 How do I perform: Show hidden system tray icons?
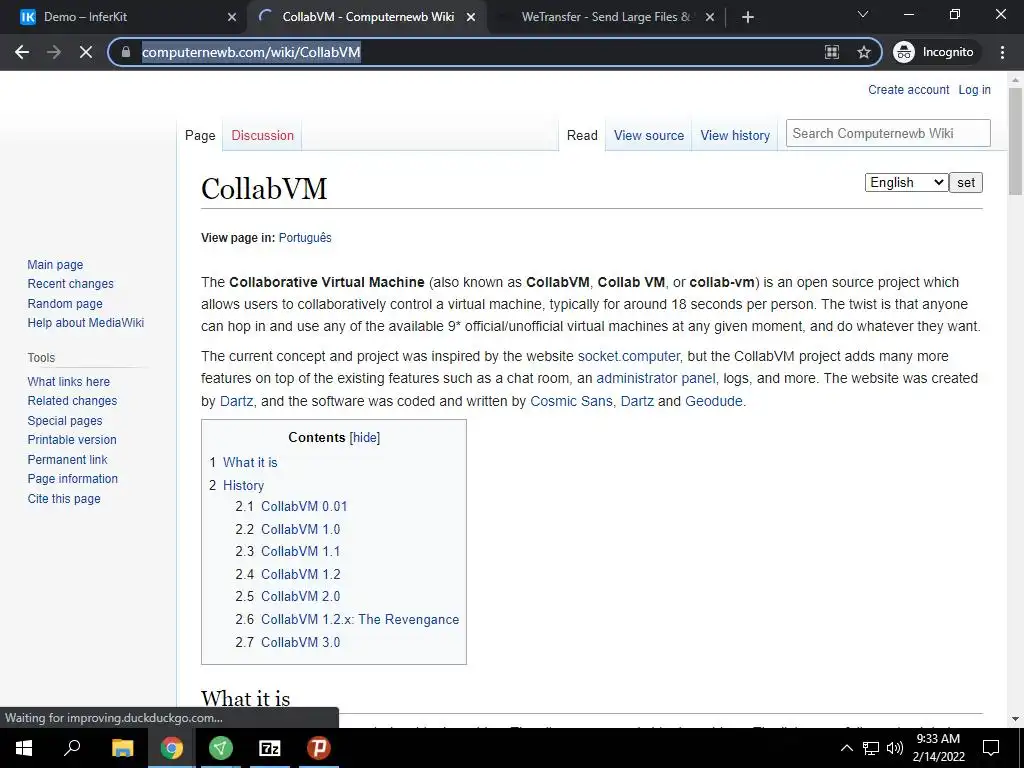click(846, 748)
